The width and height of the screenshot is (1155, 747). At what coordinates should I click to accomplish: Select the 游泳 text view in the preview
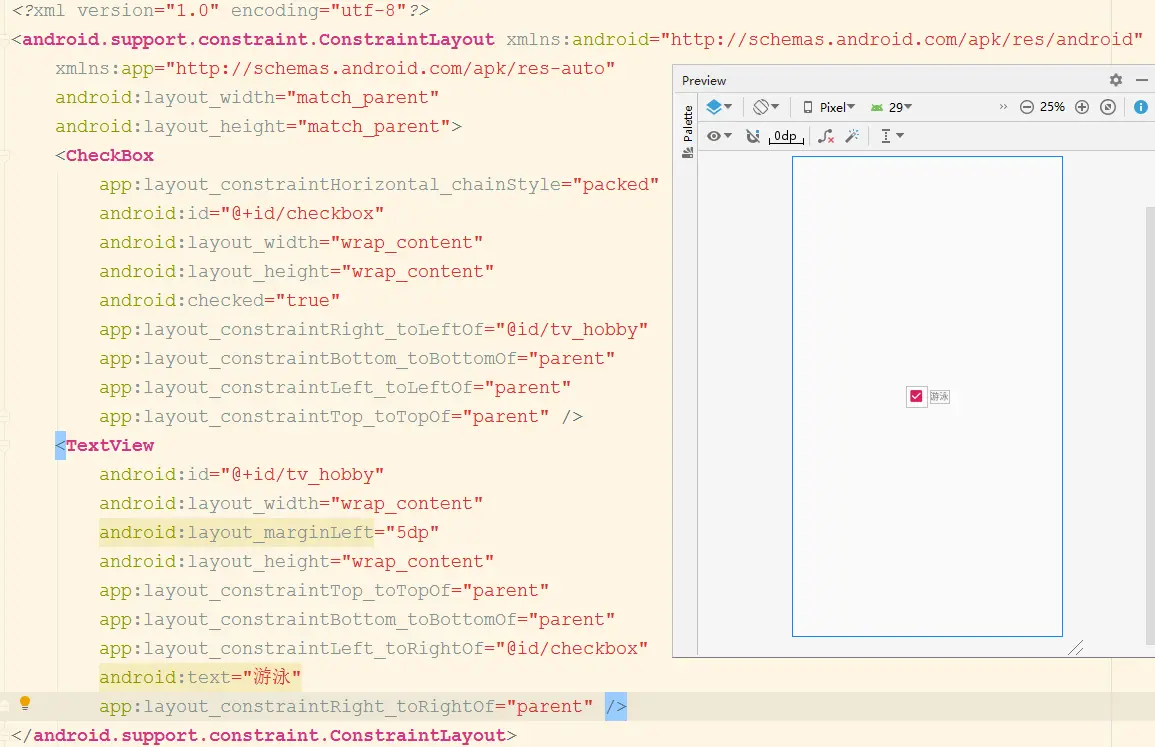[x=939, y=396]
